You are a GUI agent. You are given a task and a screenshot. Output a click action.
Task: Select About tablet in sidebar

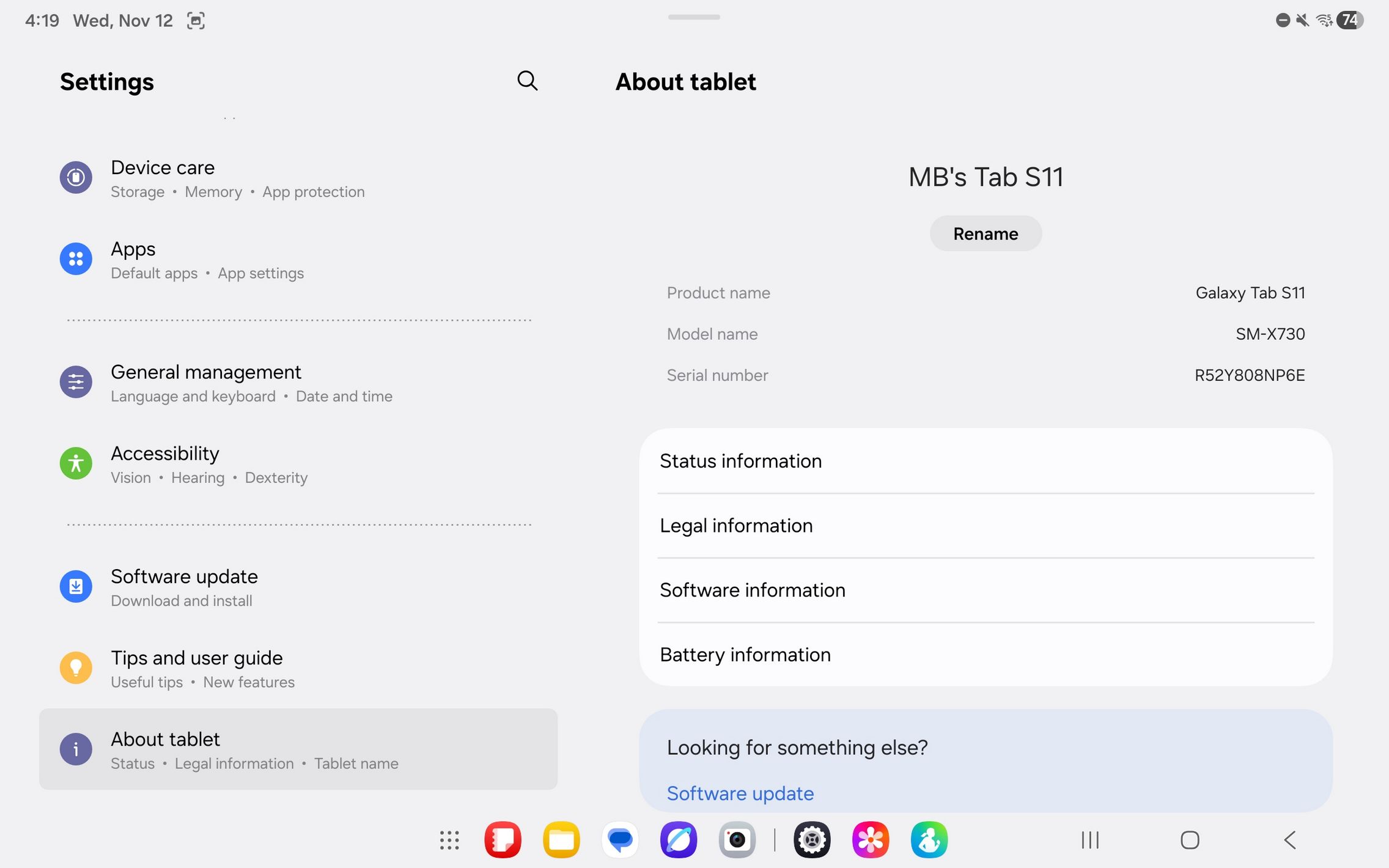[x=298, y=749]
